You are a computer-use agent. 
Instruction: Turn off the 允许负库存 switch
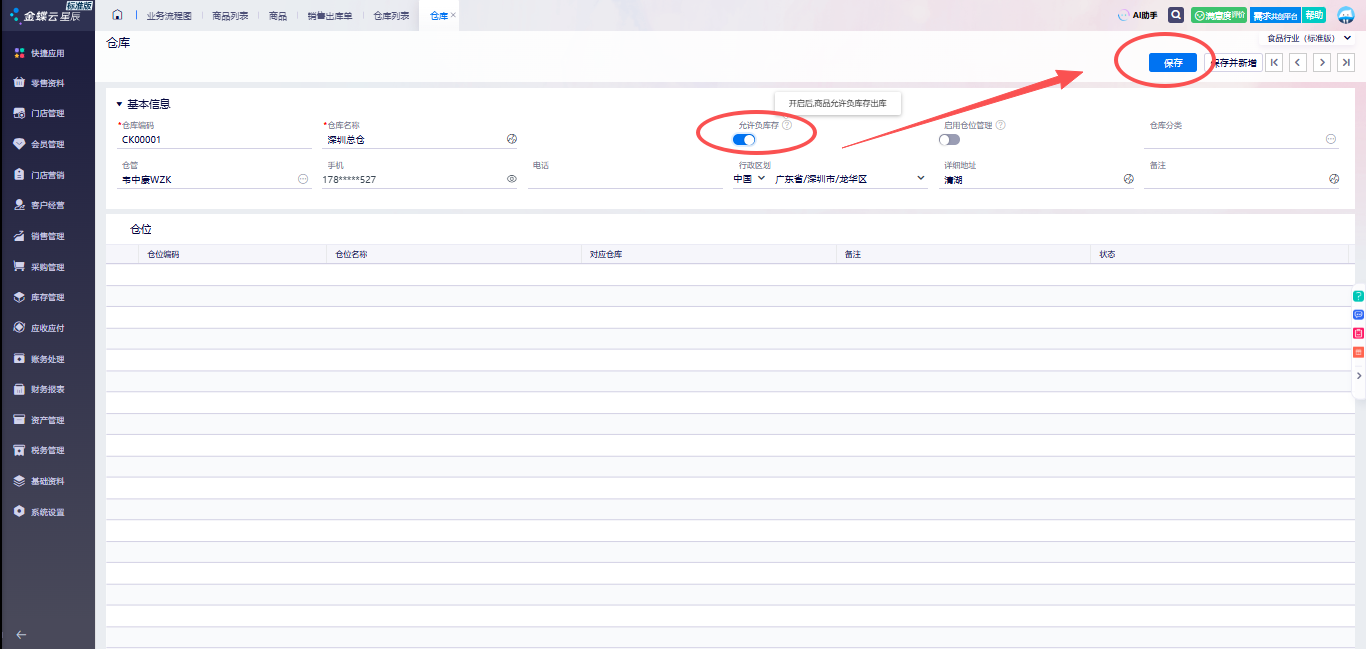pos(744,140)
